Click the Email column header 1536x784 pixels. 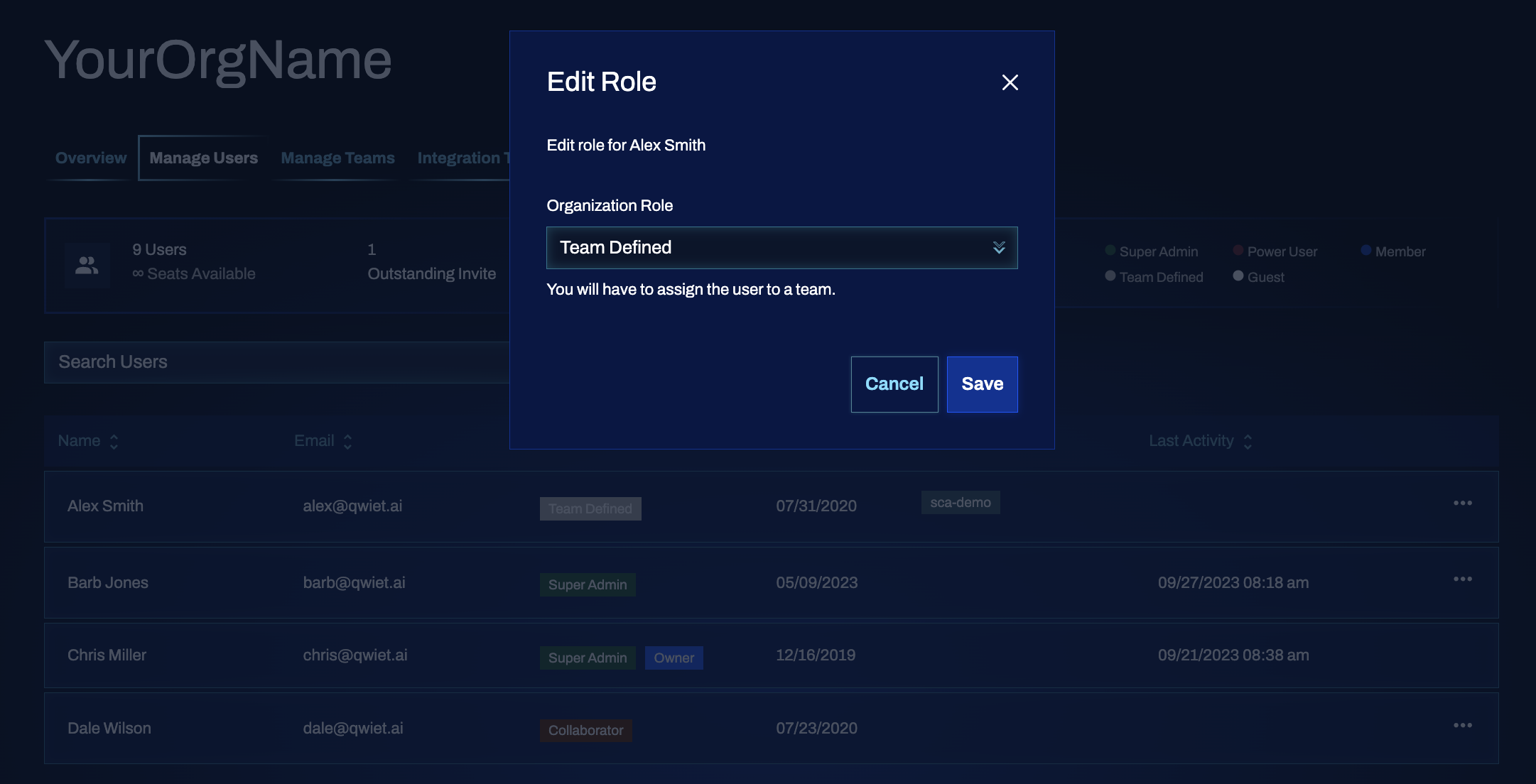314,440
